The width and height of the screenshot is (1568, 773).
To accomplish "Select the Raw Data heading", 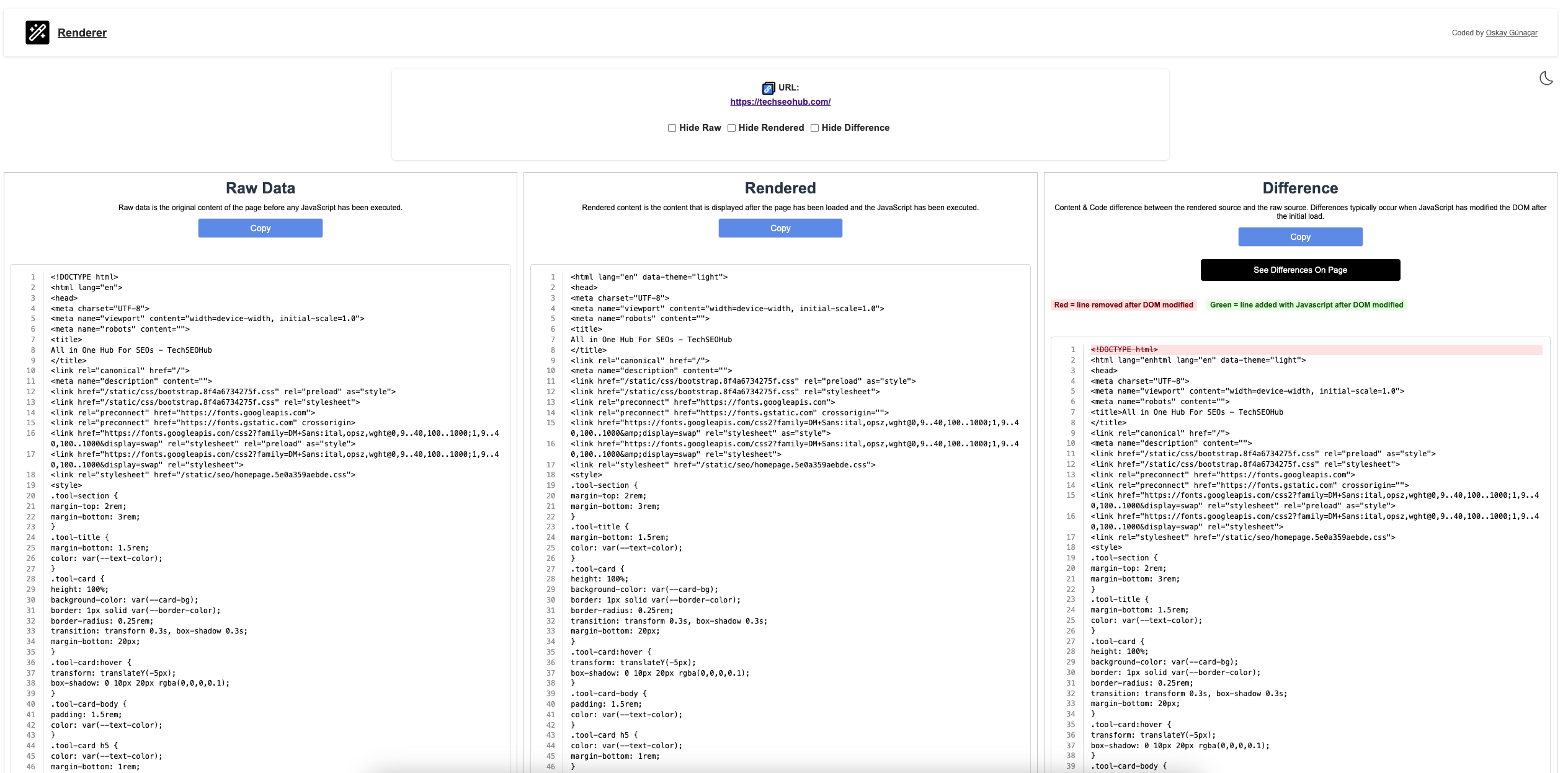I will tap(261, 188).
